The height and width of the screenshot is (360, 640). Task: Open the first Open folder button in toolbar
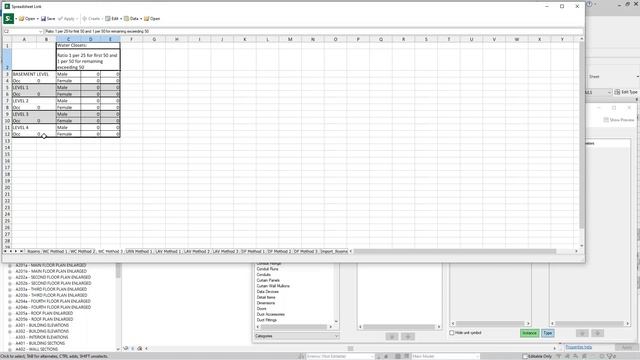[x=27, y=19]
